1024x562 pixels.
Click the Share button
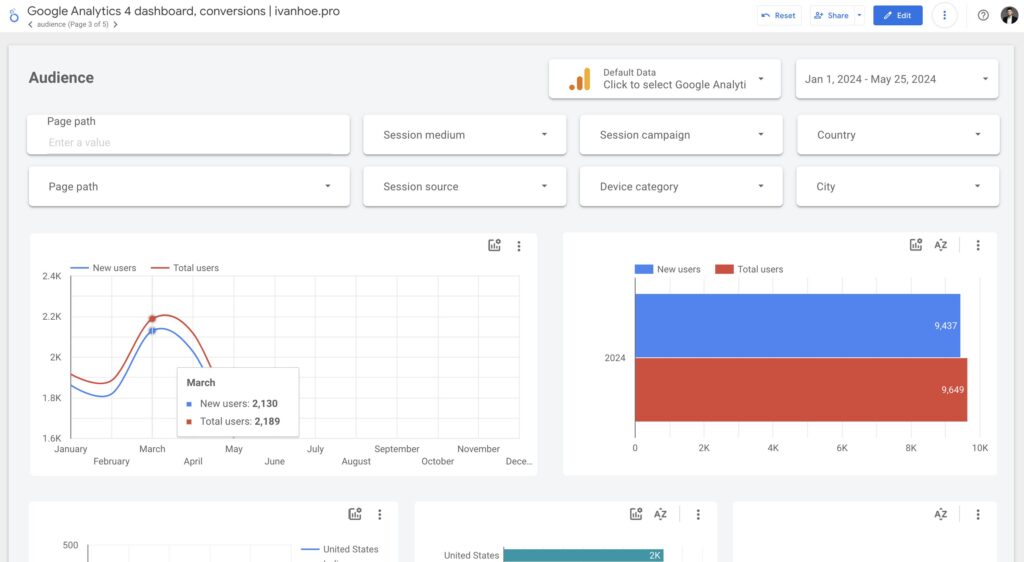(x=831, y=16)
